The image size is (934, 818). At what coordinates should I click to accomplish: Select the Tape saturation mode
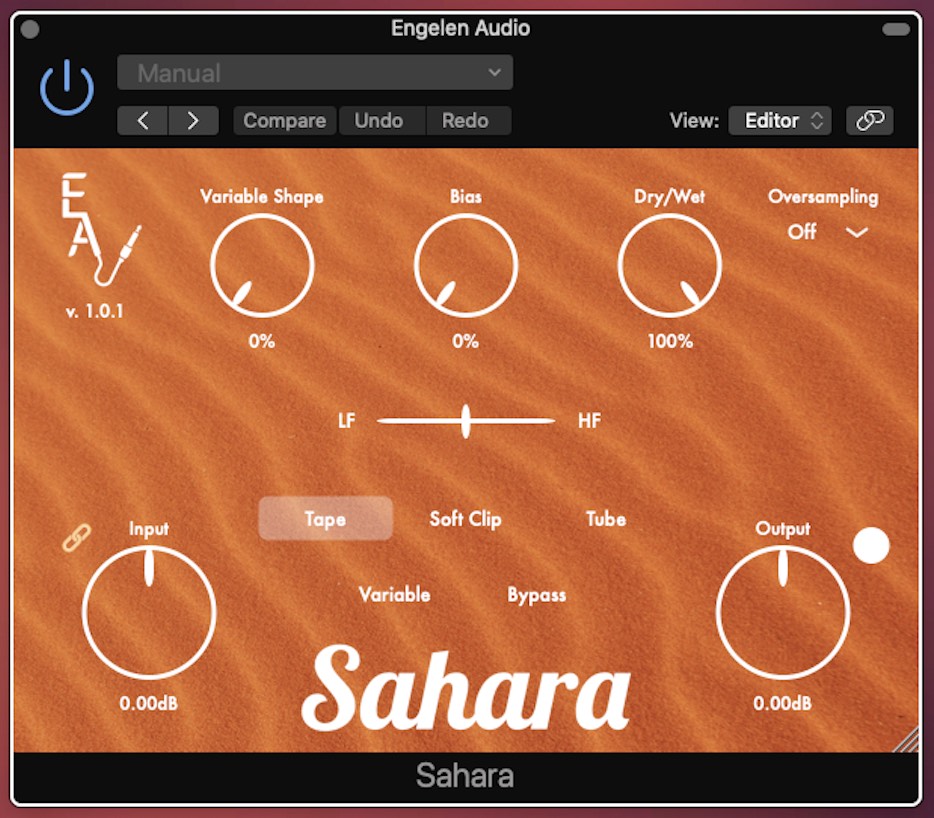point(325,518)
